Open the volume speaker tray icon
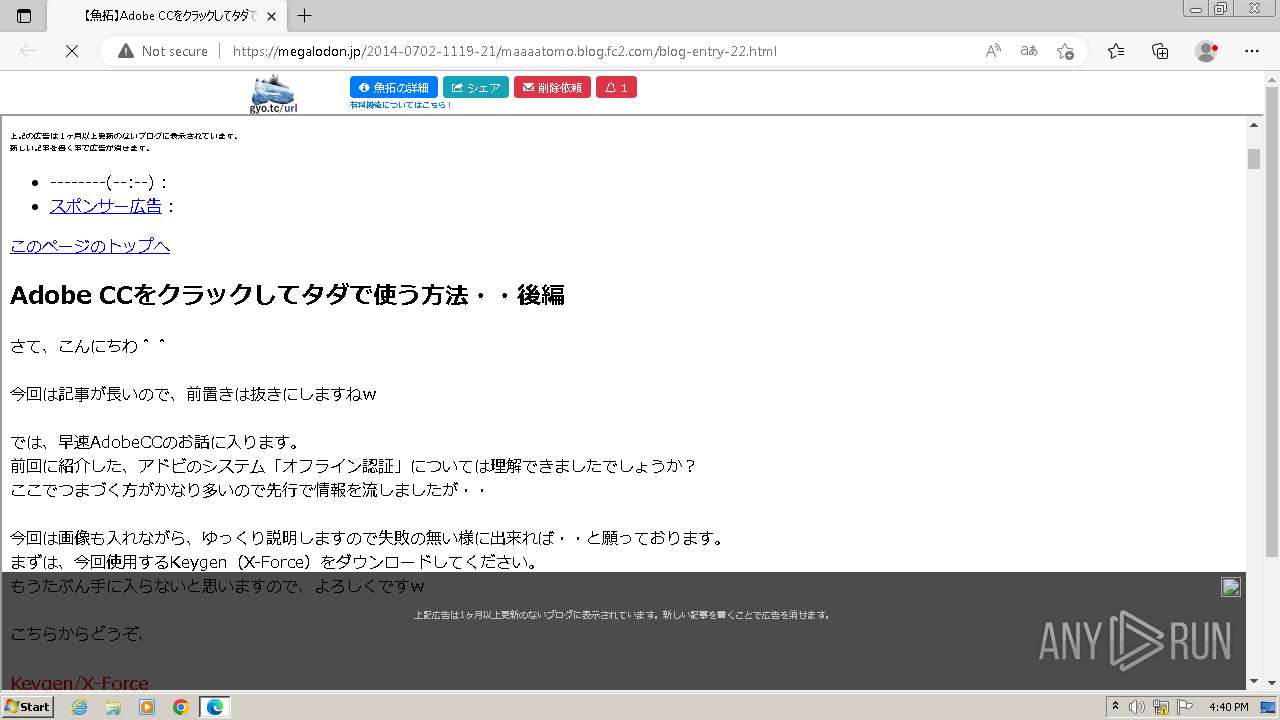This screenshot has height=720, width=1280. 1137,707
